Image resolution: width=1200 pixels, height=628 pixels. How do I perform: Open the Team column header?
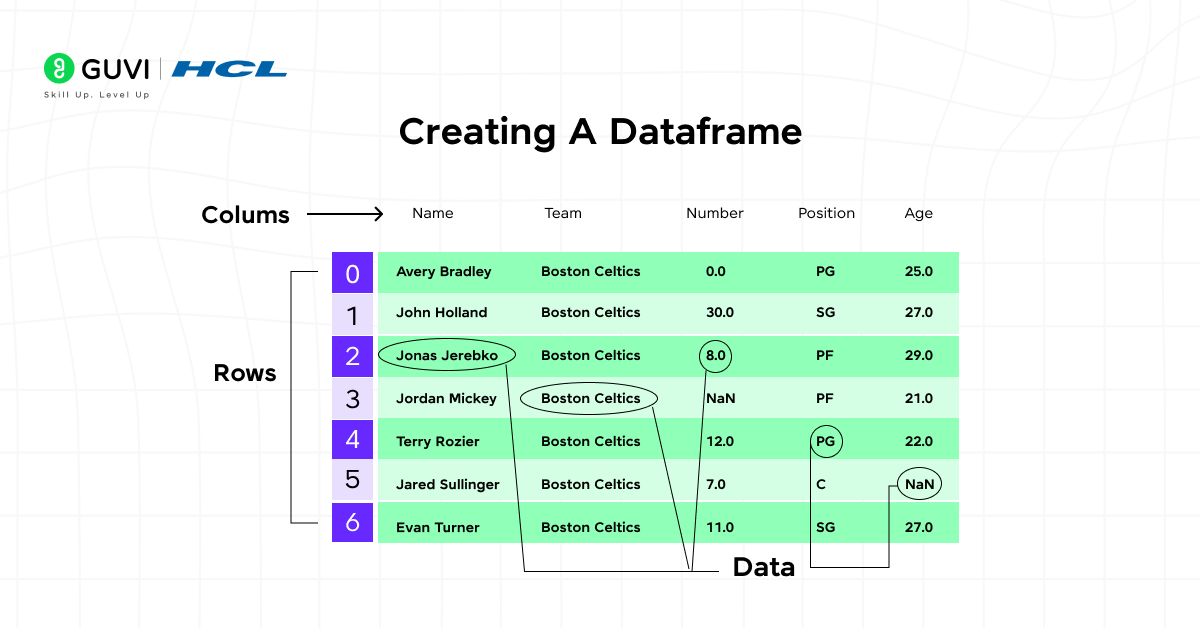(563, 213)
